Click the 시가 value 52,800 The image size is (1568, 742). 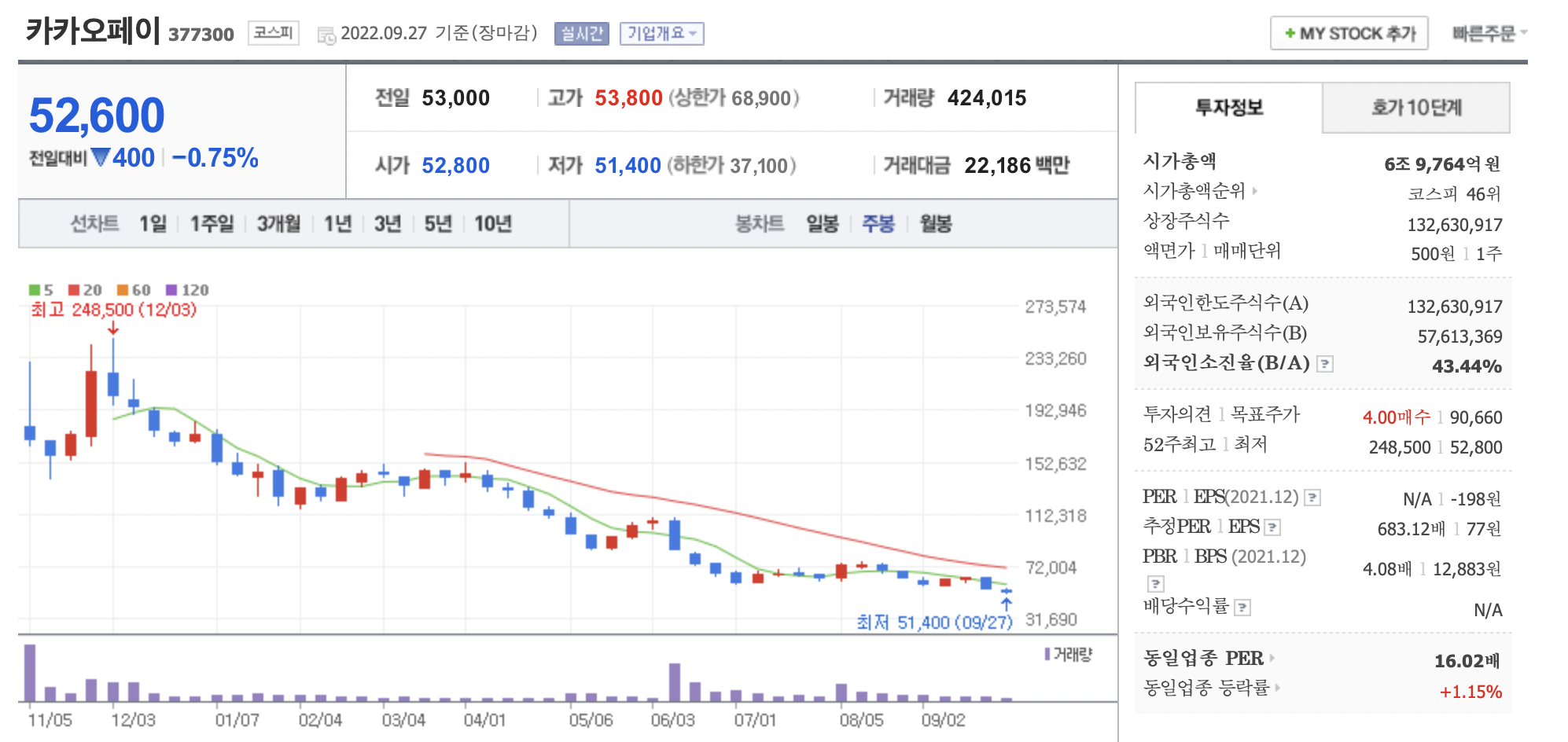(455, 166)
